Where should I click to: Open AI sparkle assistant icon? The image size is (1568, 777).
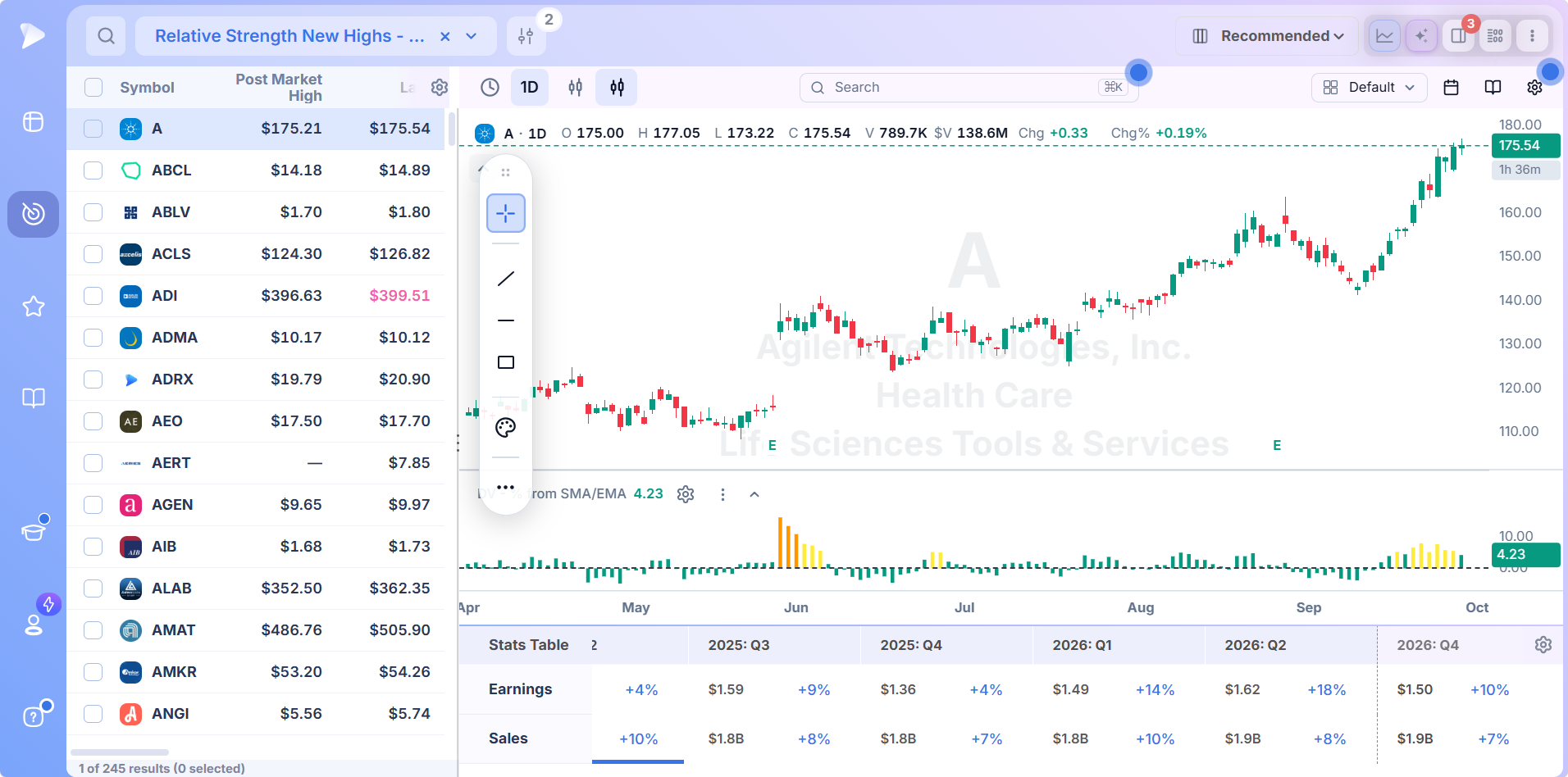coord(1421,36)
